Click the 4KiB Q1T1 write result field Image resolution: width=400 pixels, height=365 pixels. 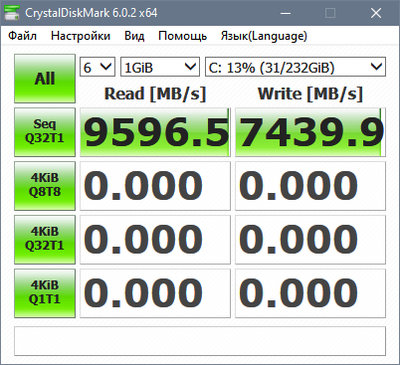tap(310, 293)
